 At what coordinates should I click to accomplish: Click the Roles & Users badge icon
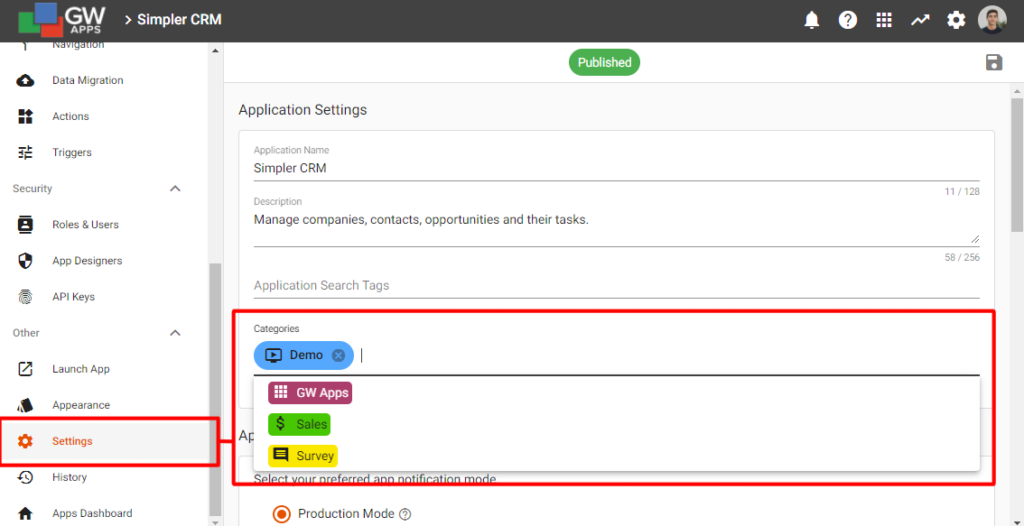coord(25,224)
